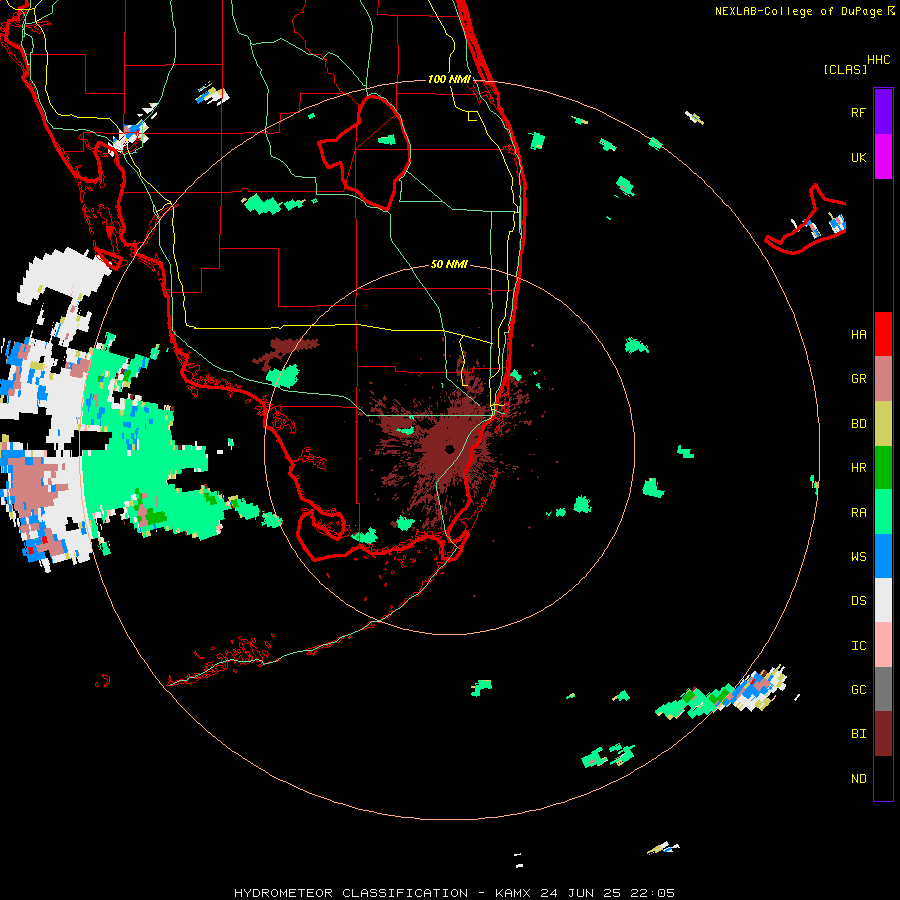This screenshot has width=900, height=900.
Task: Click the ND legend label
Action: click(858, 778)
